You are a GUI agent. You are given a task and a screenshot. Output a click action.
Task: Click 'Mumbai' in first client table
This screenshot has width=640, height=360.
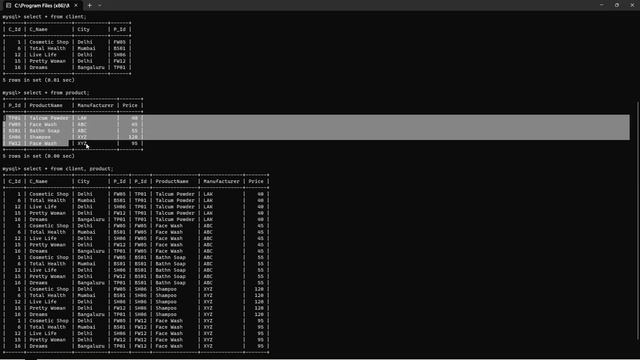point(86,48)
